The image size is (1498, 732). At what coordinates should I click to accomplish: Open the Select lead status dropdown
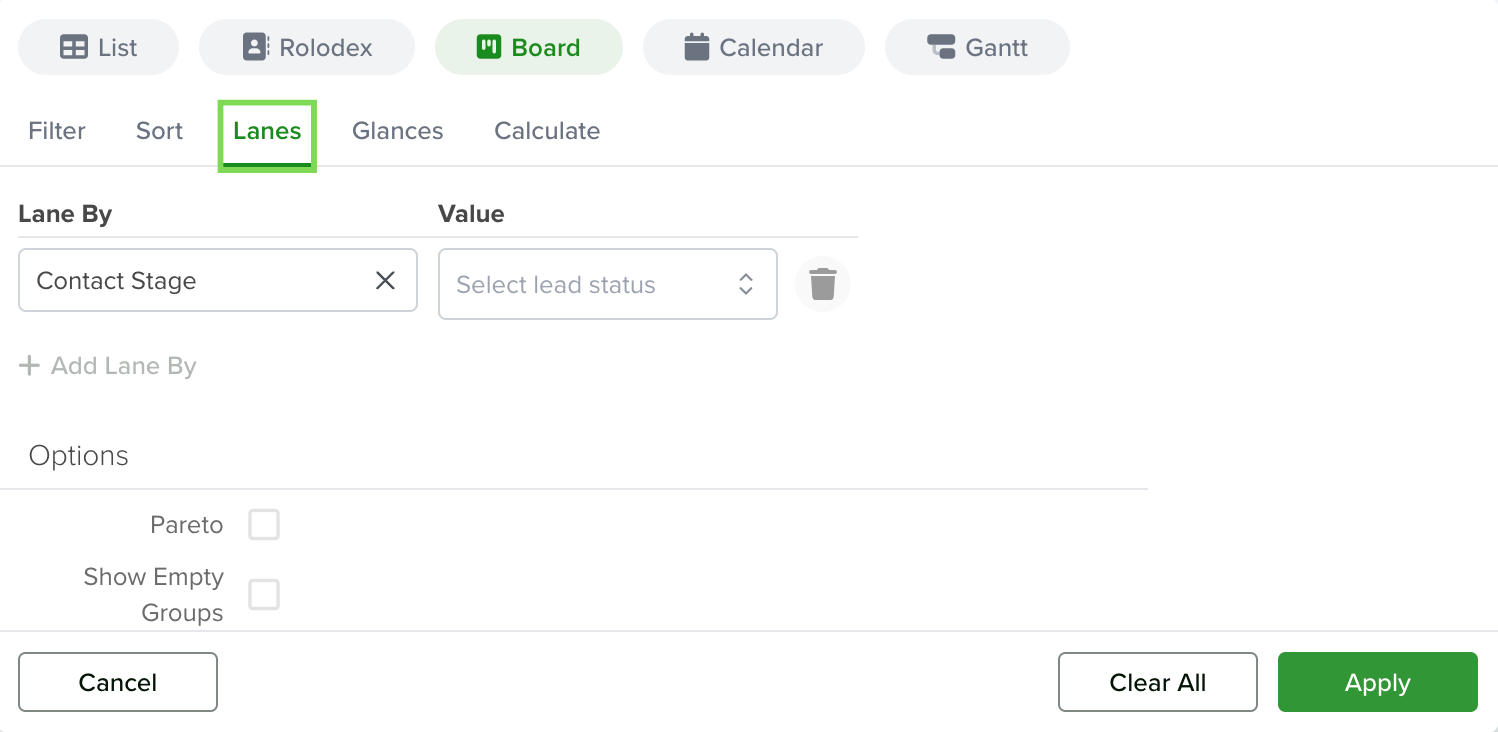point(608,284)
